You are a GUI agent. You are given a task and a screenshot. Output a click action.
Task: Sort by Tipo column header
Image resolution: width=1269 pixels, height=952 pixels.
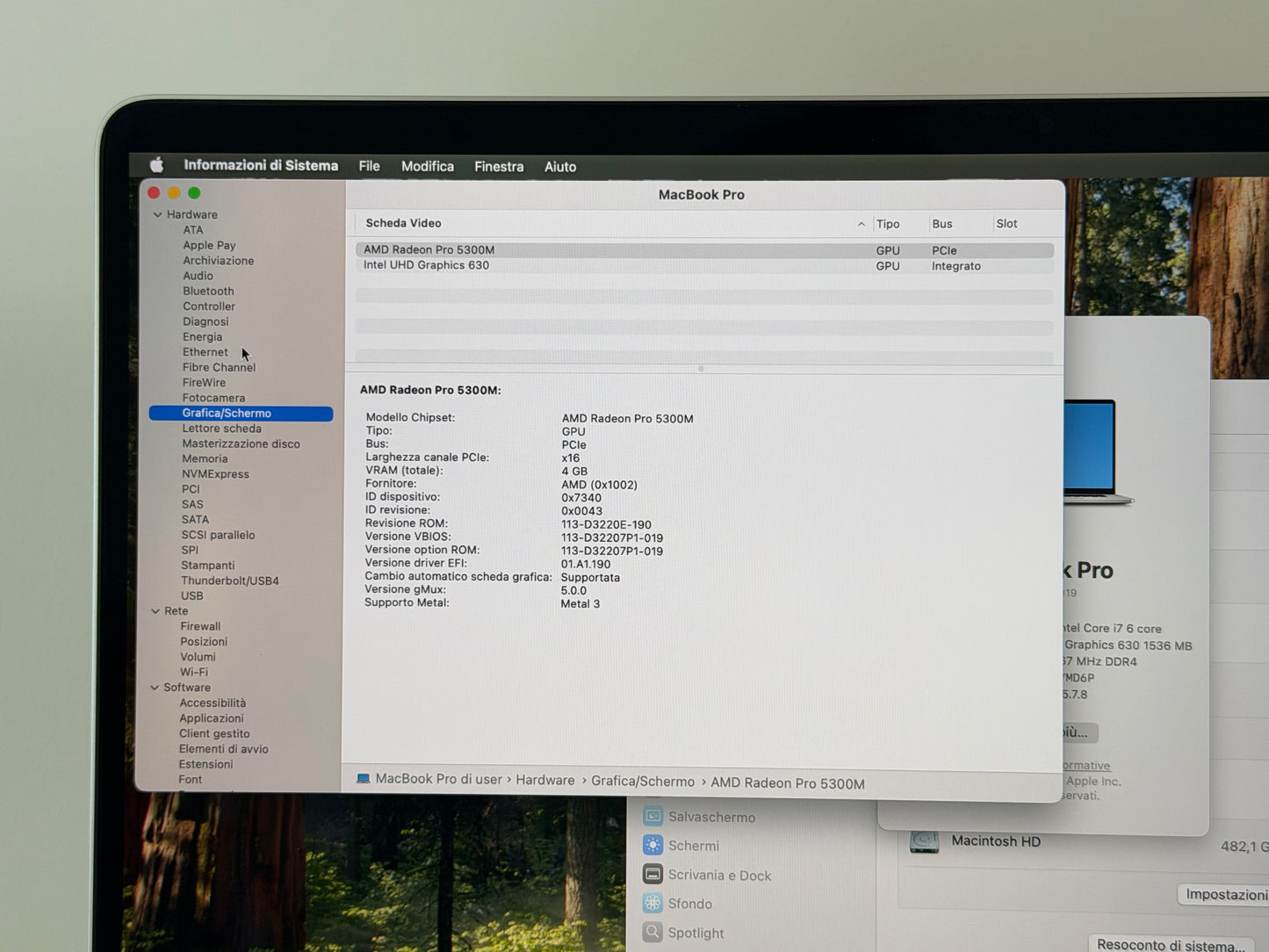(888, 224)
